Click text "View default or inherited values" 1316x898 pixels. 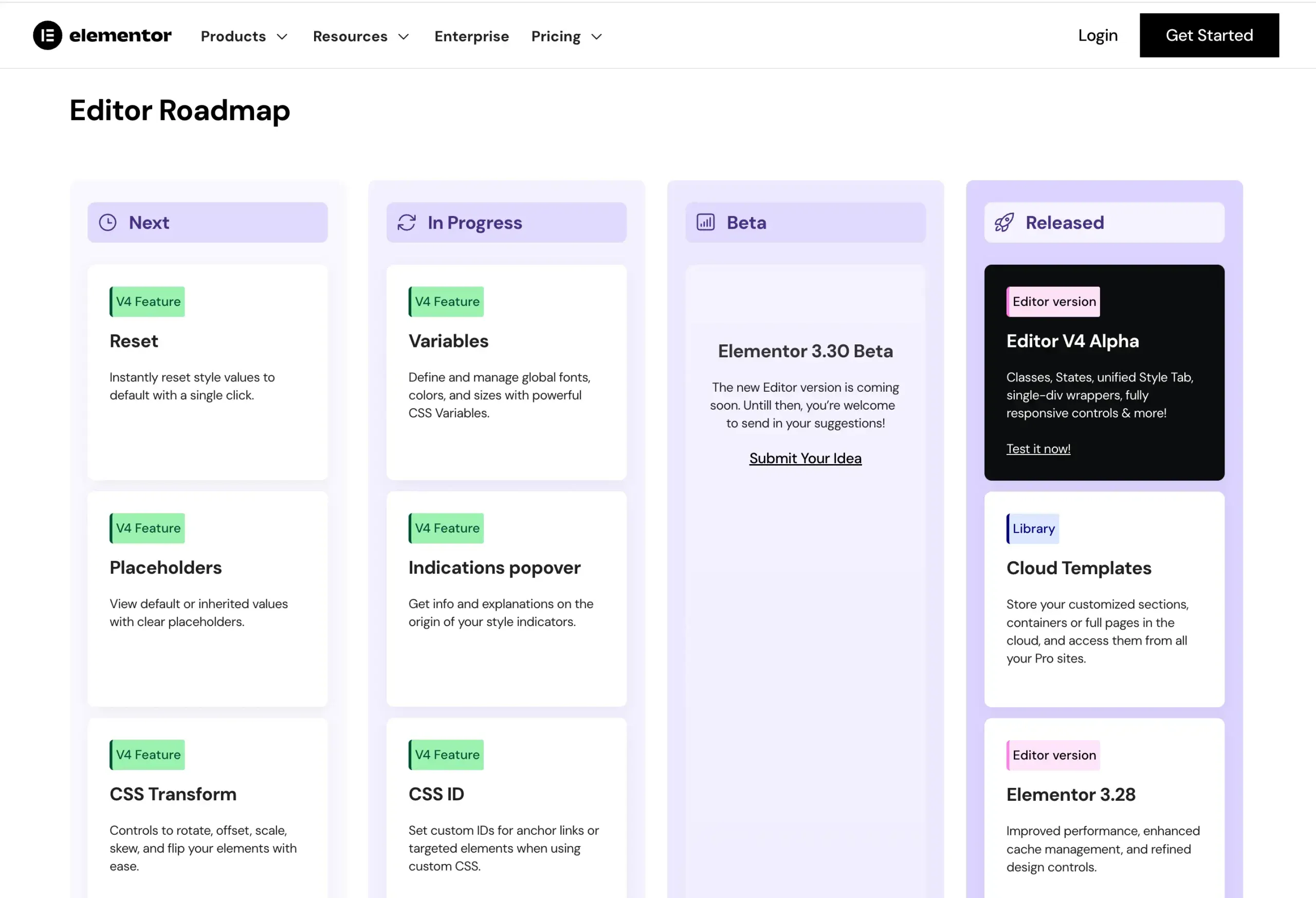pyautogui.click(x=199, y=603)
